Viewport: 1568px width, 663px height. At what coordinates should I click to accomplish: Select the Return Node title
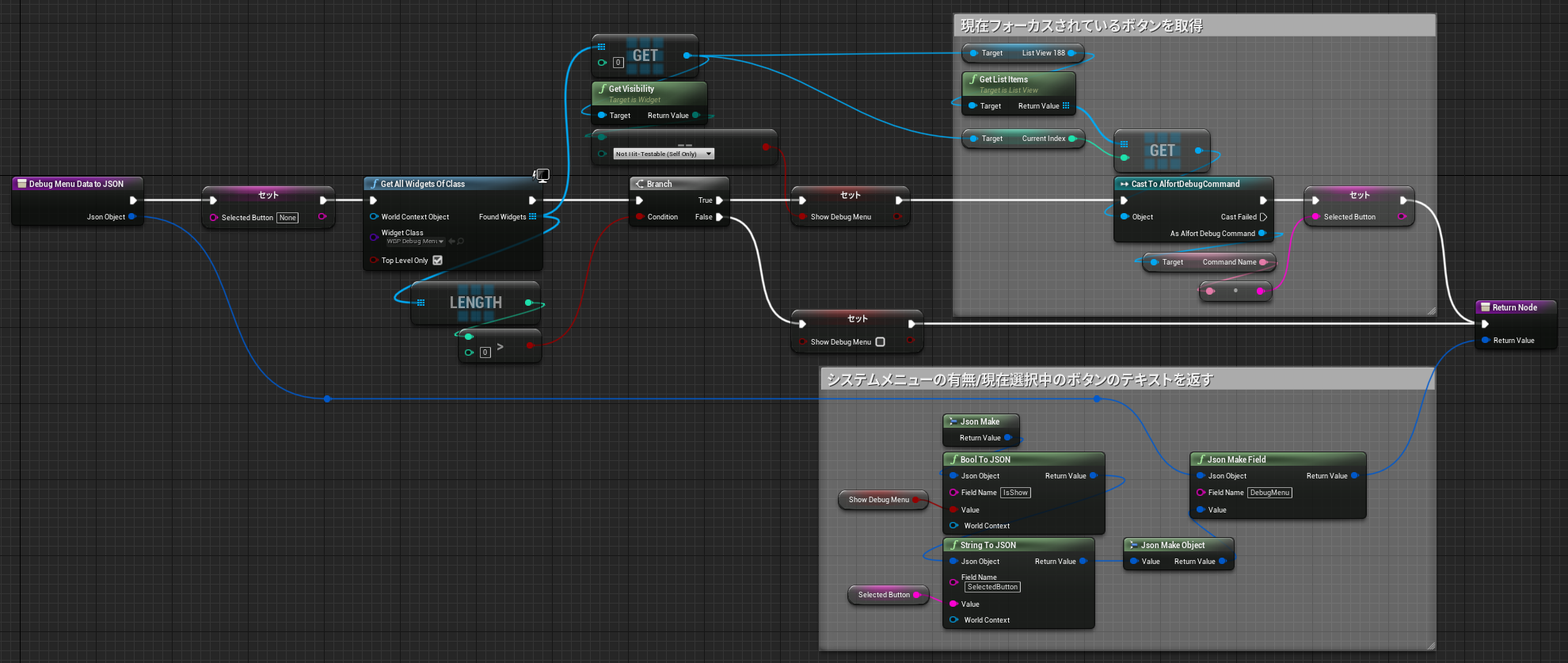tap(1514, 307)
